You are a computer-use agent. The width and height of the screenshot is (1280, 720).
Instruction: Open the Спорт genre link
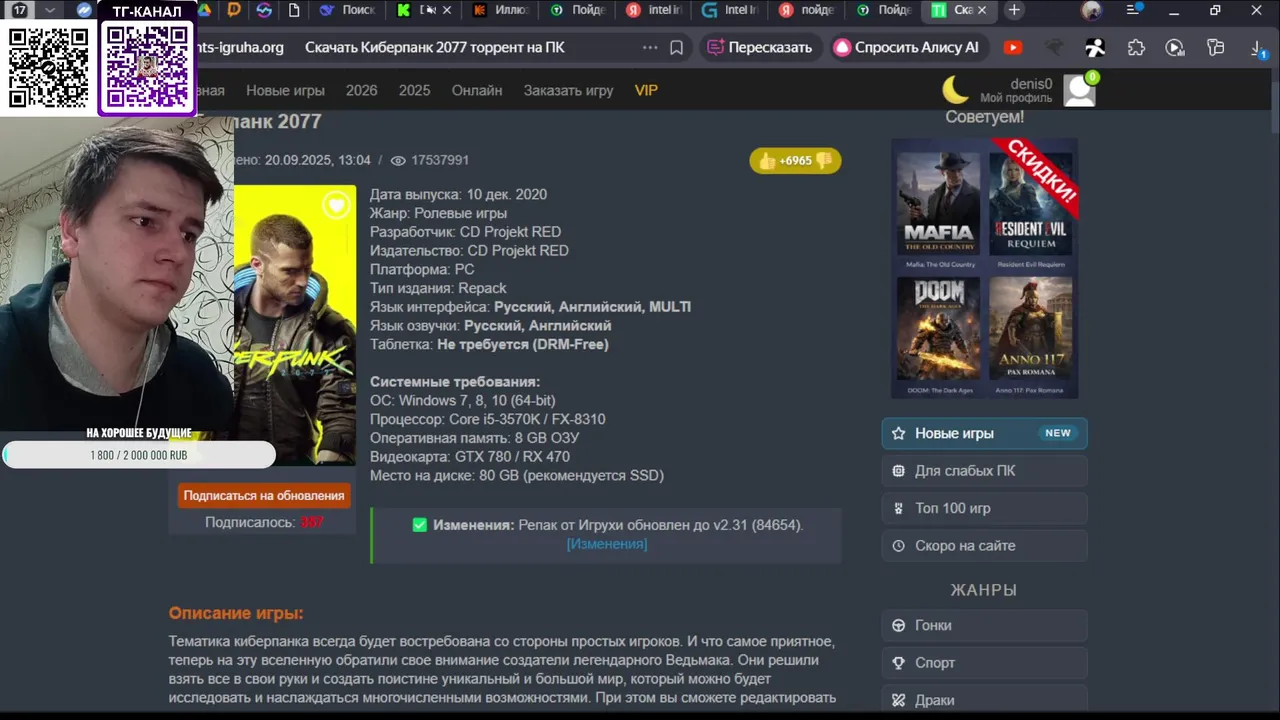984,663
